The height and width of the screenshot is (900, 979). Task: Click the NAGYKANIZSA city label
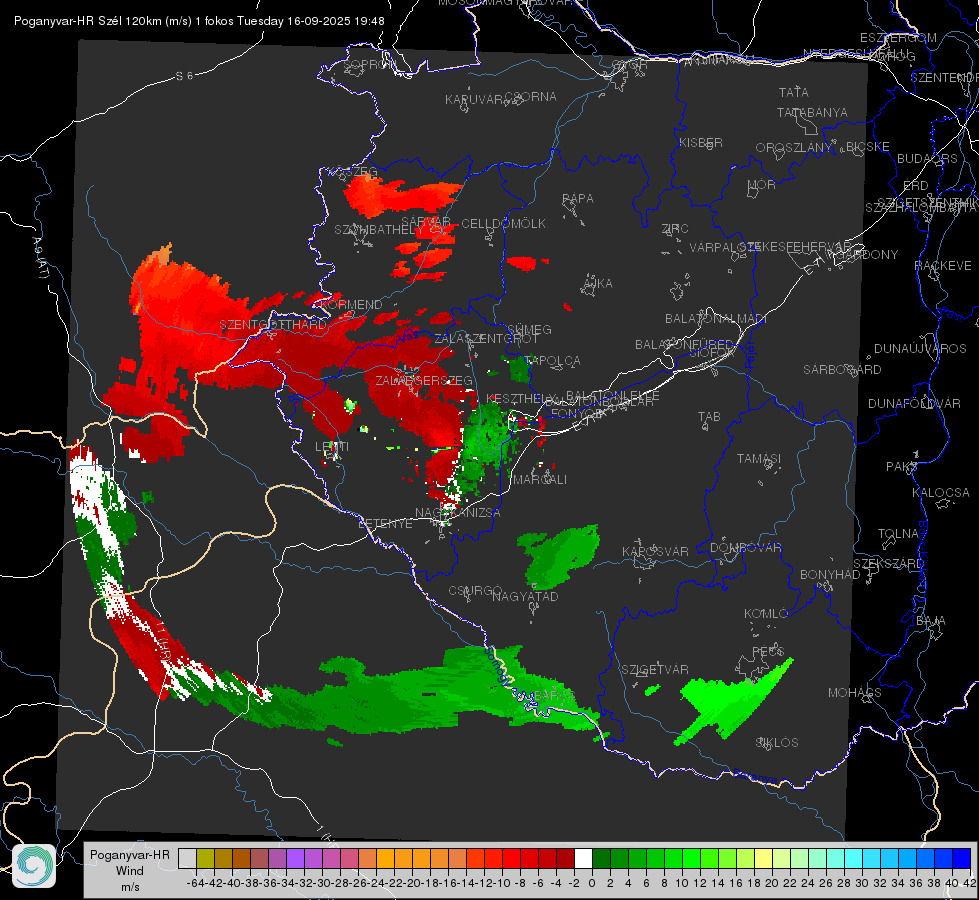(458, 512)
